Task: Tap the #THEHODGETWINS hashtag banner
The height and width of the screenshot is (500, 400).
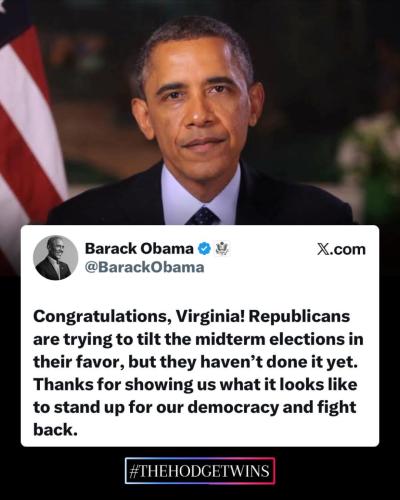Action: click(200, 471)
